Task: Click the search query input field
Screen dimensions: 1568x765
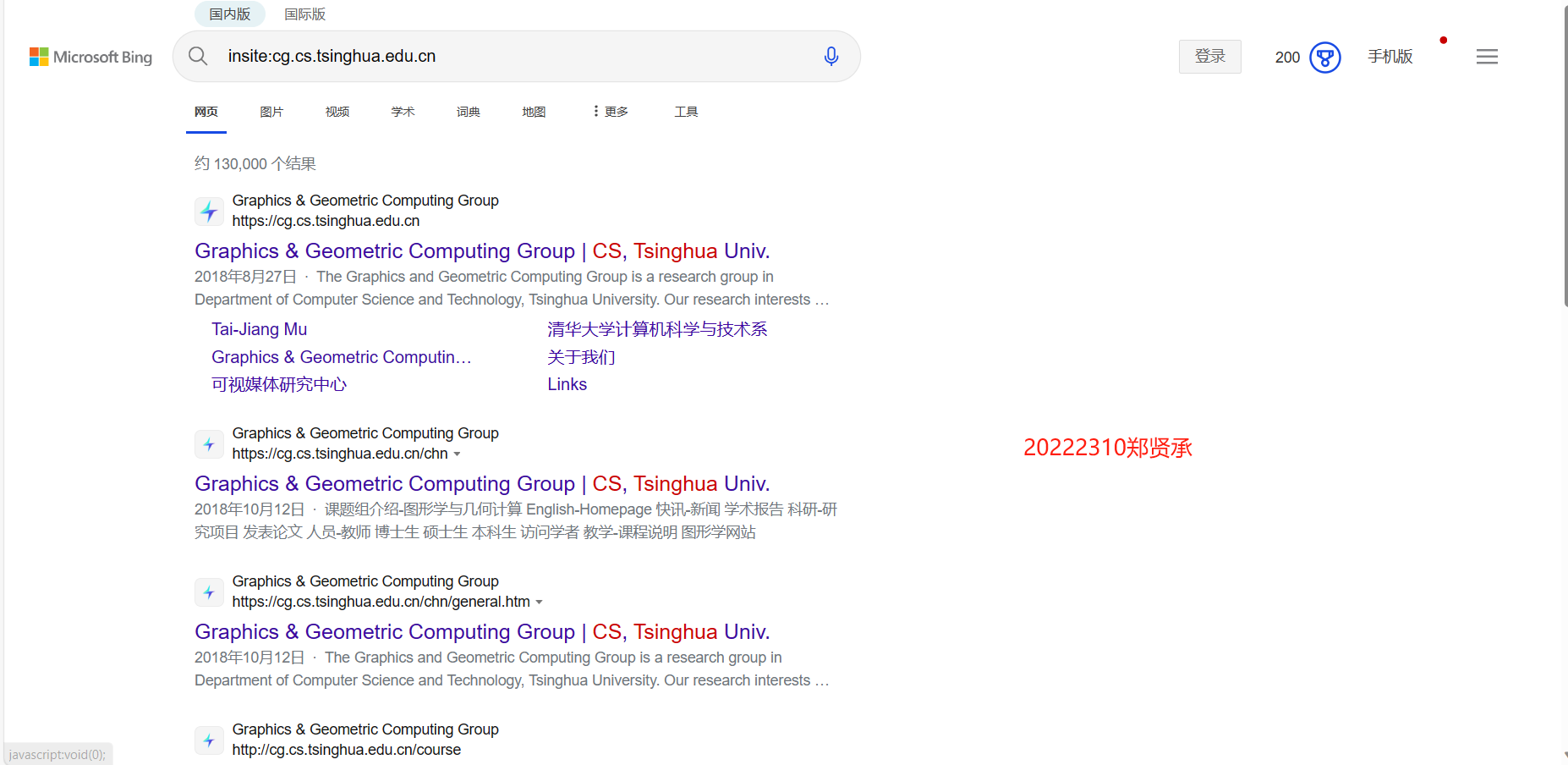Action: coord(516,56)
